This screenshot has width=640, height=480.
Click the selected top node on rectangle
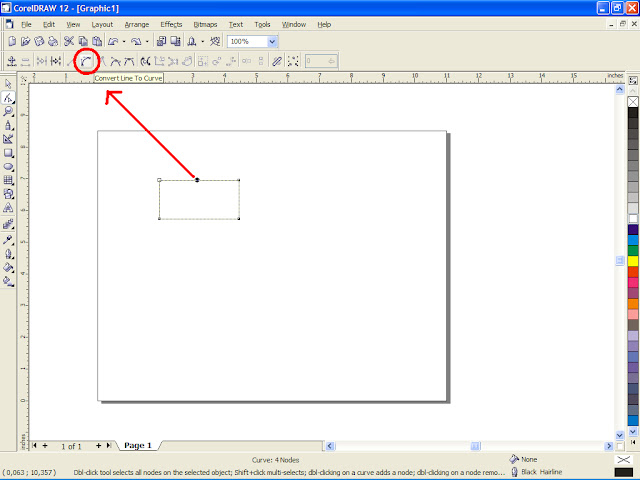pos(197,180)
